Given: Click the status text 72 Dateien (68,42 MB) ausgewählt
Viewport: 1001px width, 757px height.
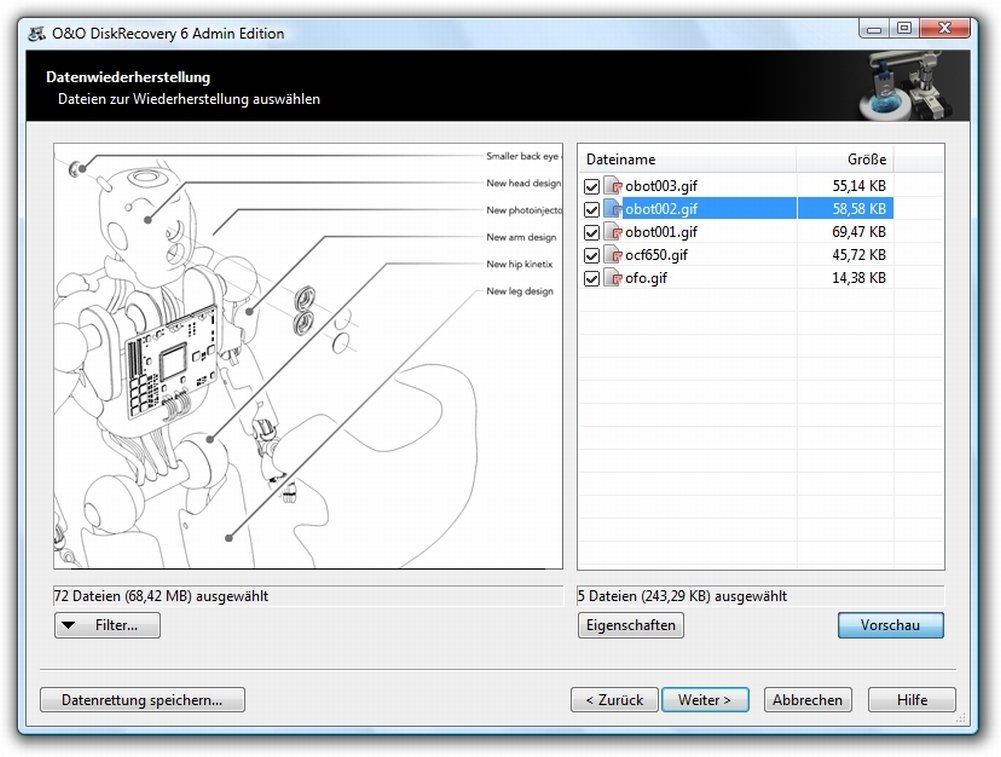Looking at the screenshot, I should [x=162, y=596].
